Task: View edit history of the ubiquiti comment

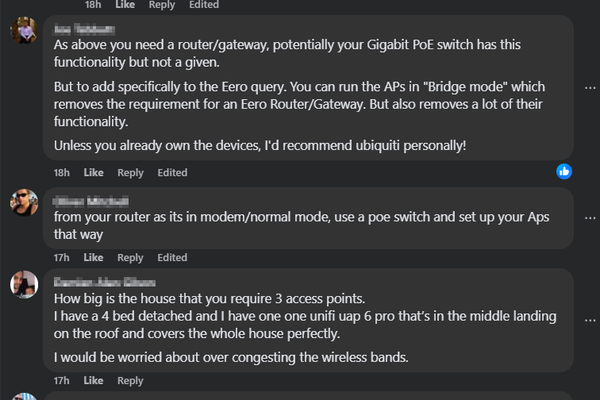Action: pos(172,173)
